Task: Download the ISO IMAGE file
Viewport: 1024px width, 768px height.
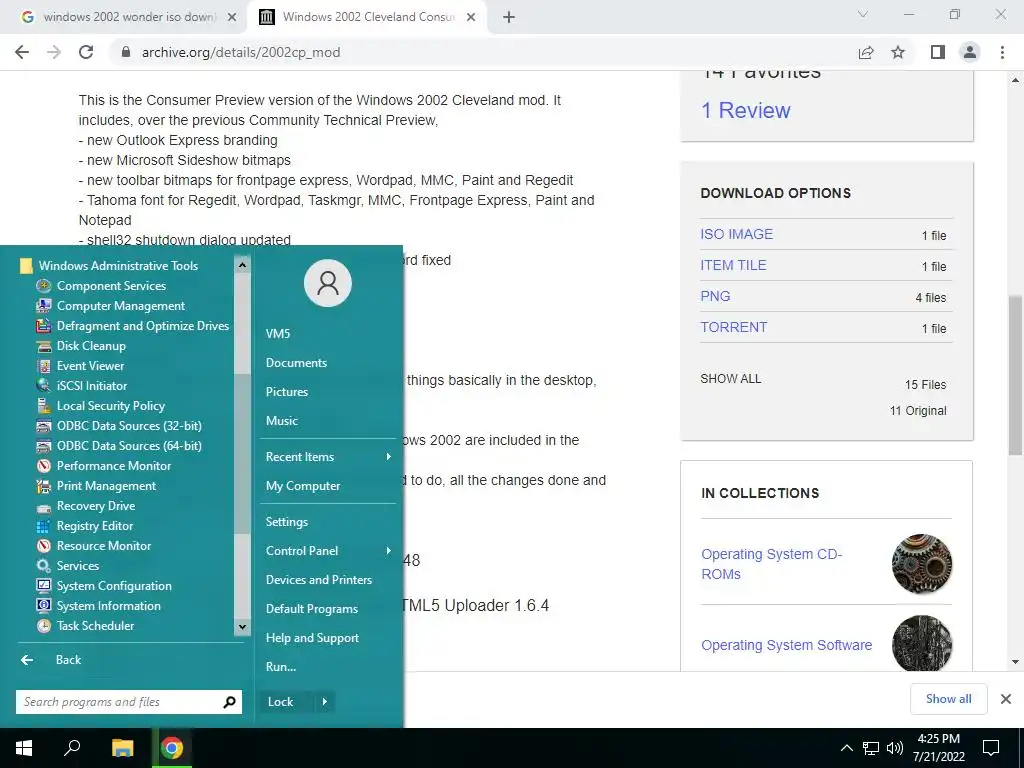Action: tap(737, 234)
